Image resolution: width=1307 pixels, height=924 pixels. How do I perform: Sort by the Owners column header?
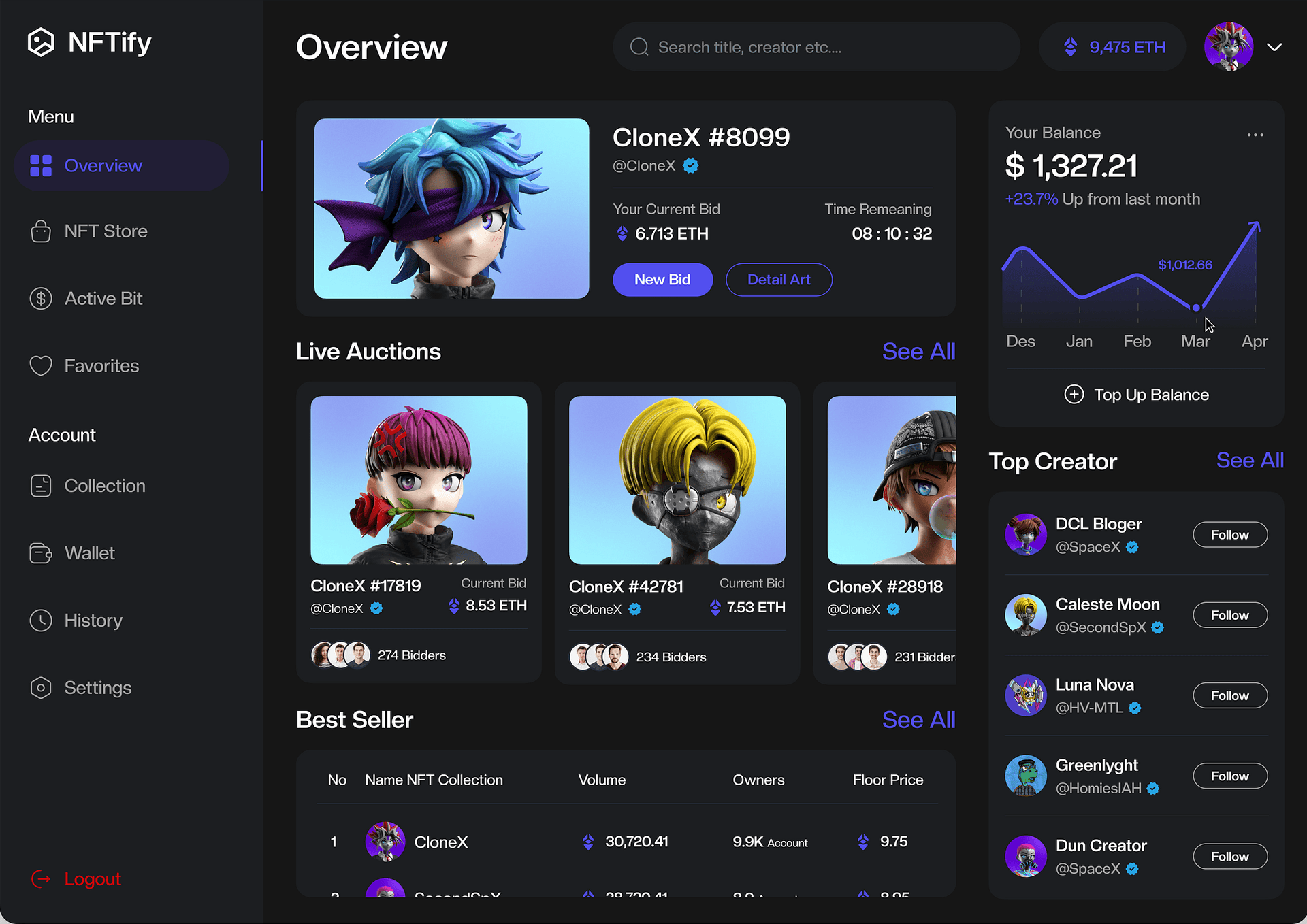(758, 780)
